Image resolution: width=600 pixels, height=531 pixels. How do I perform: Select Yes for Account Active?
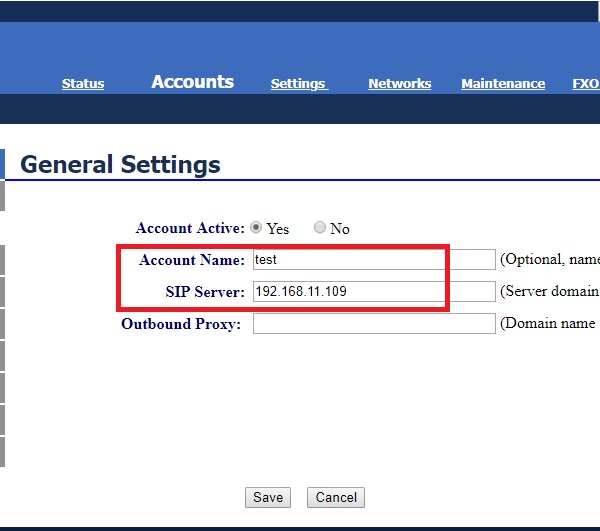click(256, 227)
